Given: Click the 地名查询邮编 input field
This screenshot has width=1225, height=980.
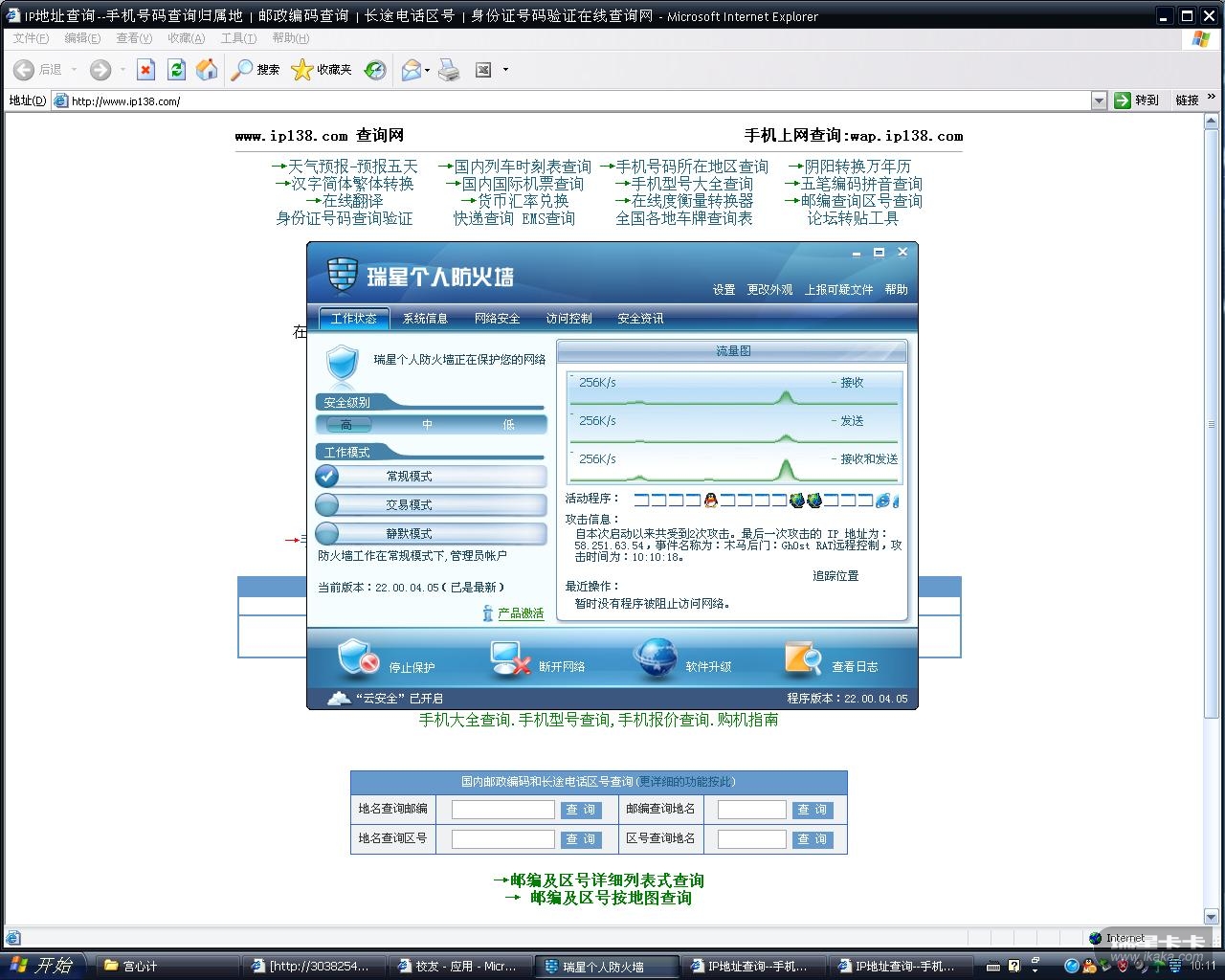Looking at the screenshot, I should tap(503, 810).
